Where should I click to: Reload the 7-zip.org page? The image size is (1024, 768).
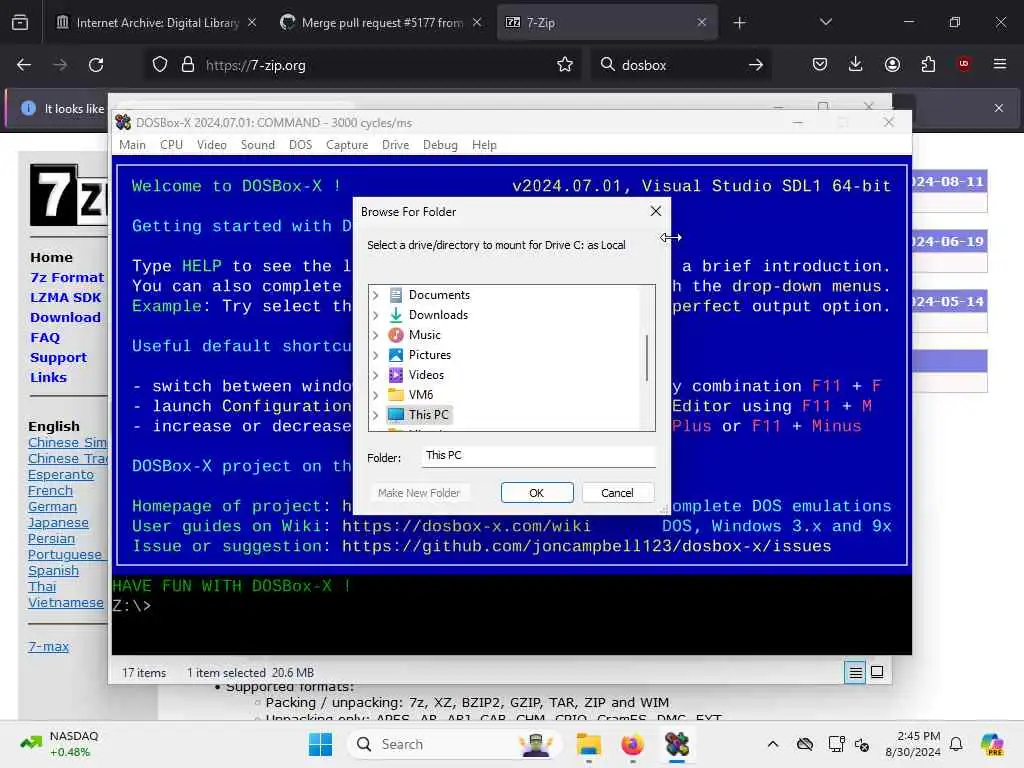[96, 65]
